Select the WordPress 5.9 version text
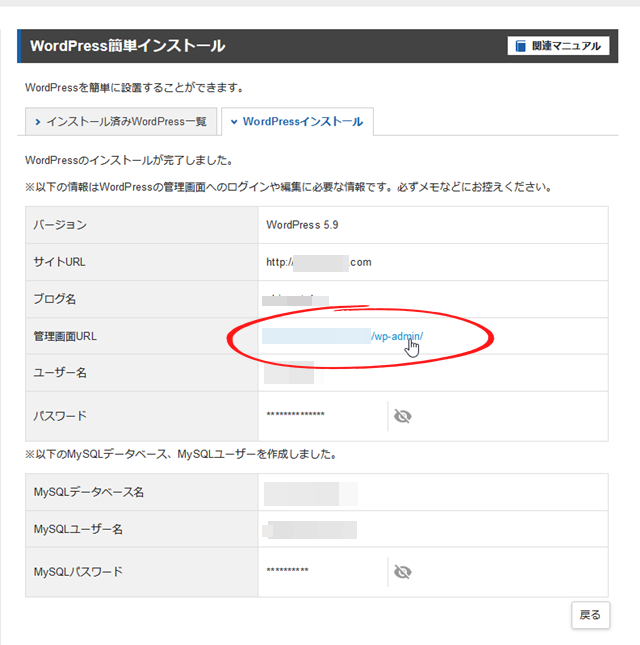 [x=302, y=225]
